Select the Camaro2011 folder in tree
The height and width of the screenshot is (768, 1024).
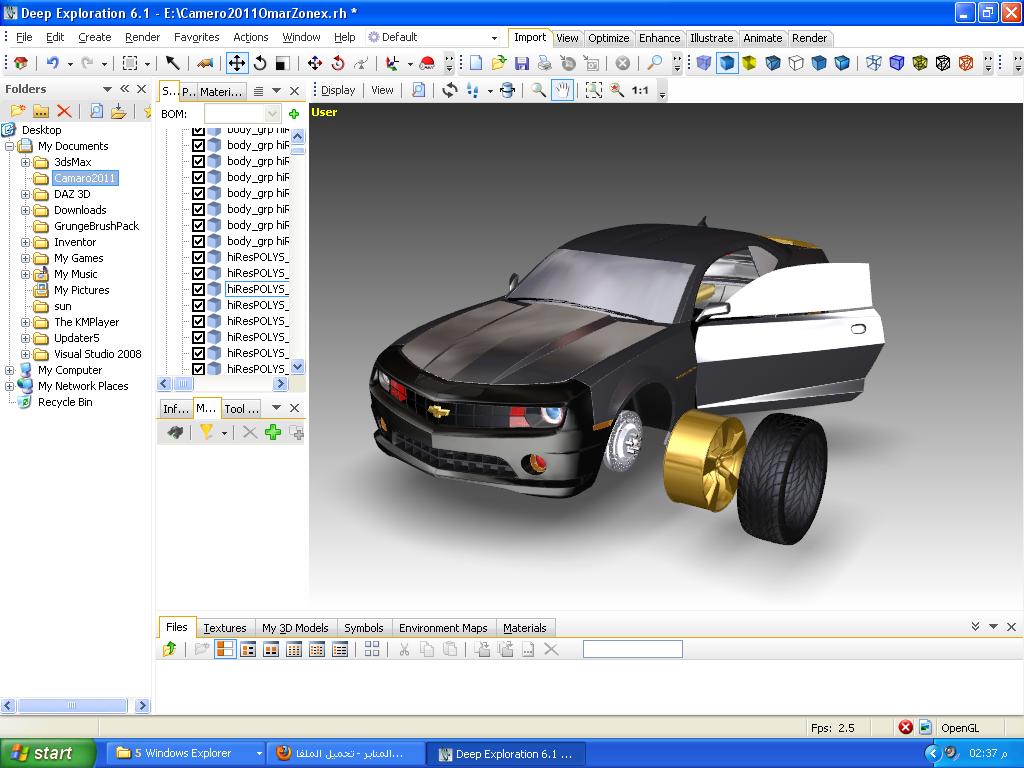pyautogui.click(x=84, y=178)
